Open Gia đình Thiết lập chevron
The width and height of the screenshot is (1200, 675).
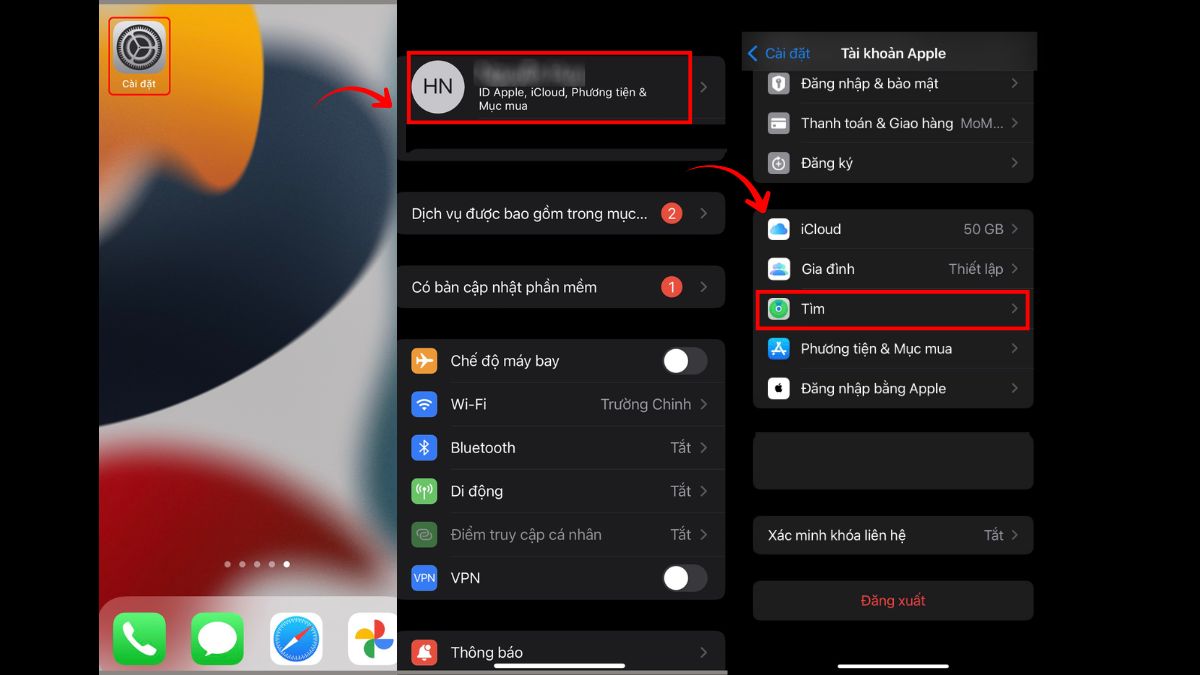coord(1014,269)
